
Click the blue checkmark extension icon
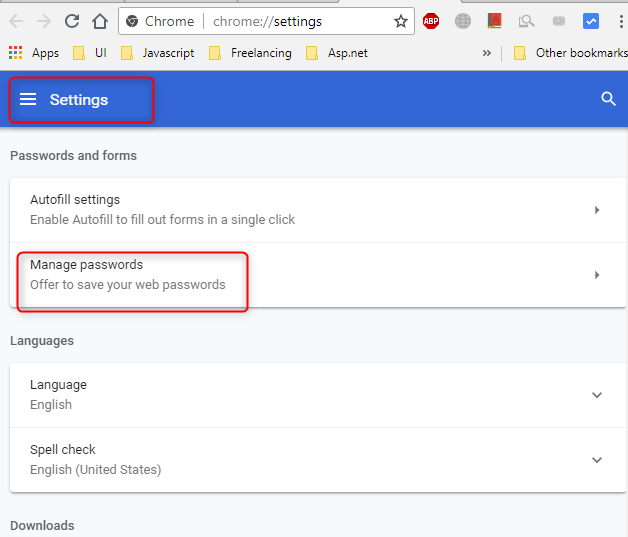(x=591, y=21)
